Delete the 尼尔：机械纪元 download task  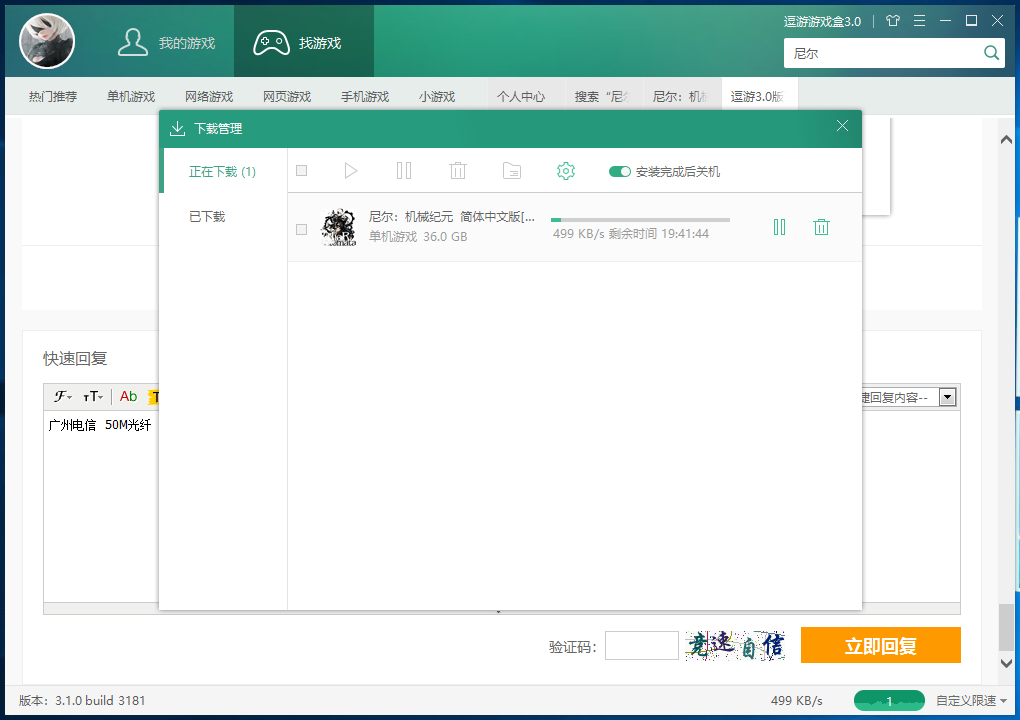[x=822, y=227]
